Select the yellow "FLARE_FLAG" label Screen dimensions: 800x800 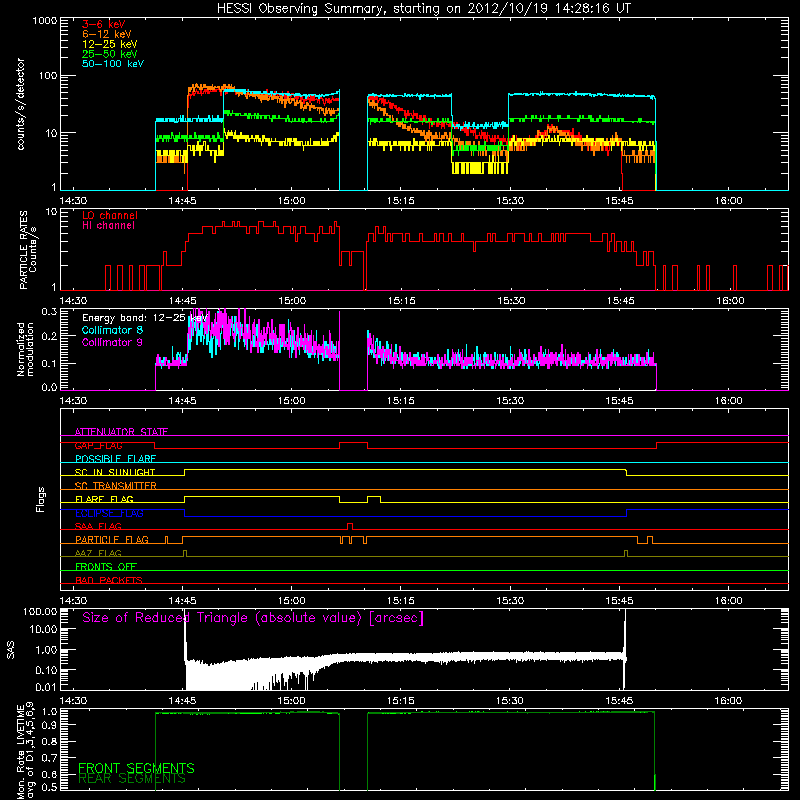pos(104,499)
